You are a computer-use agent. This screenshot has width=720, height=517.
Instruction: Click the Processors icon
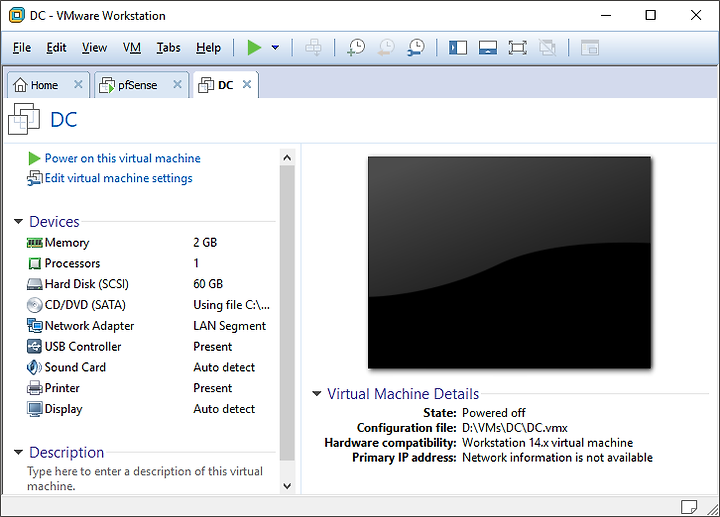tap(34, 264)
